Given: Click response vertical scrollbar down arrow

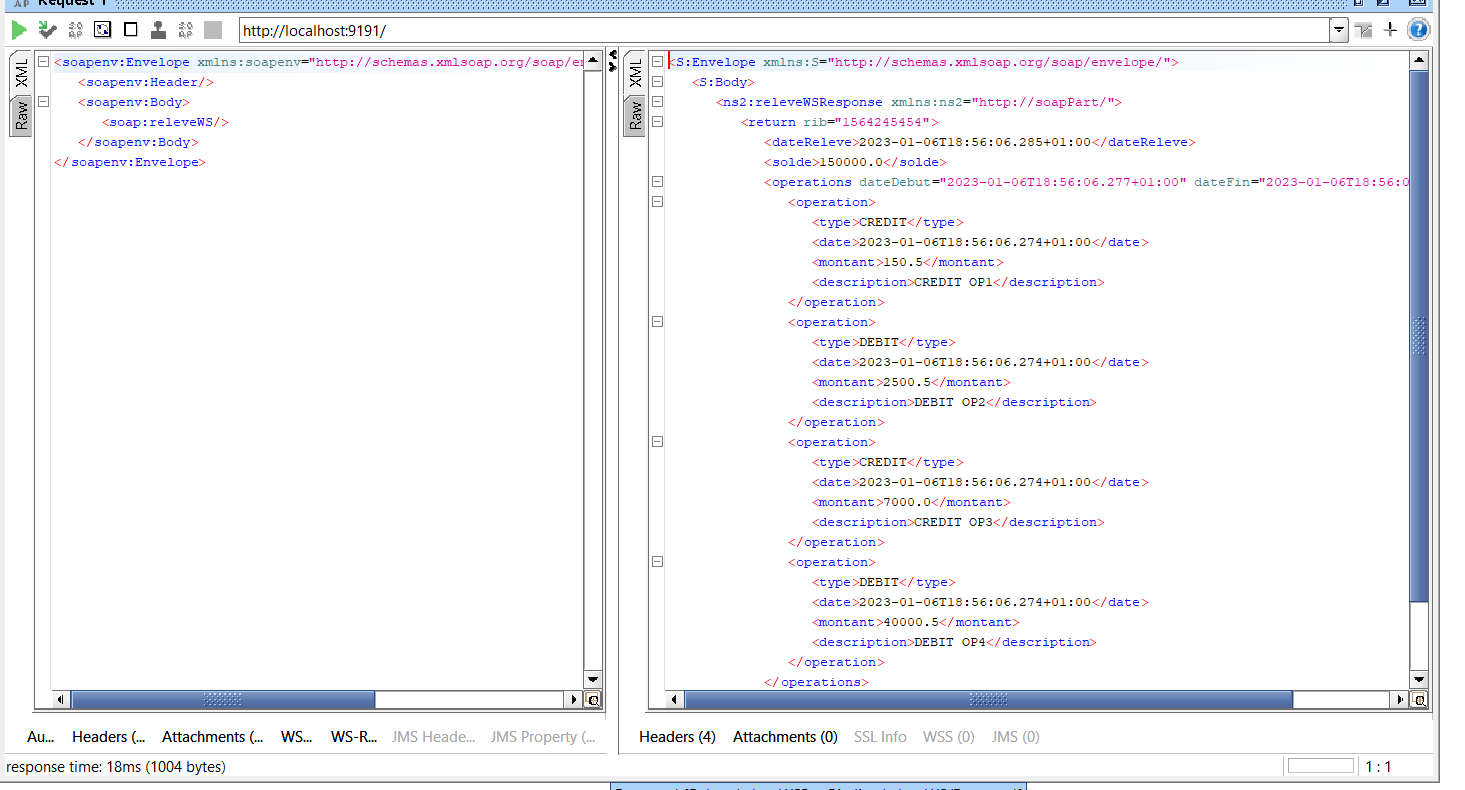Looking at the screenshot, I should (1419, 680).
